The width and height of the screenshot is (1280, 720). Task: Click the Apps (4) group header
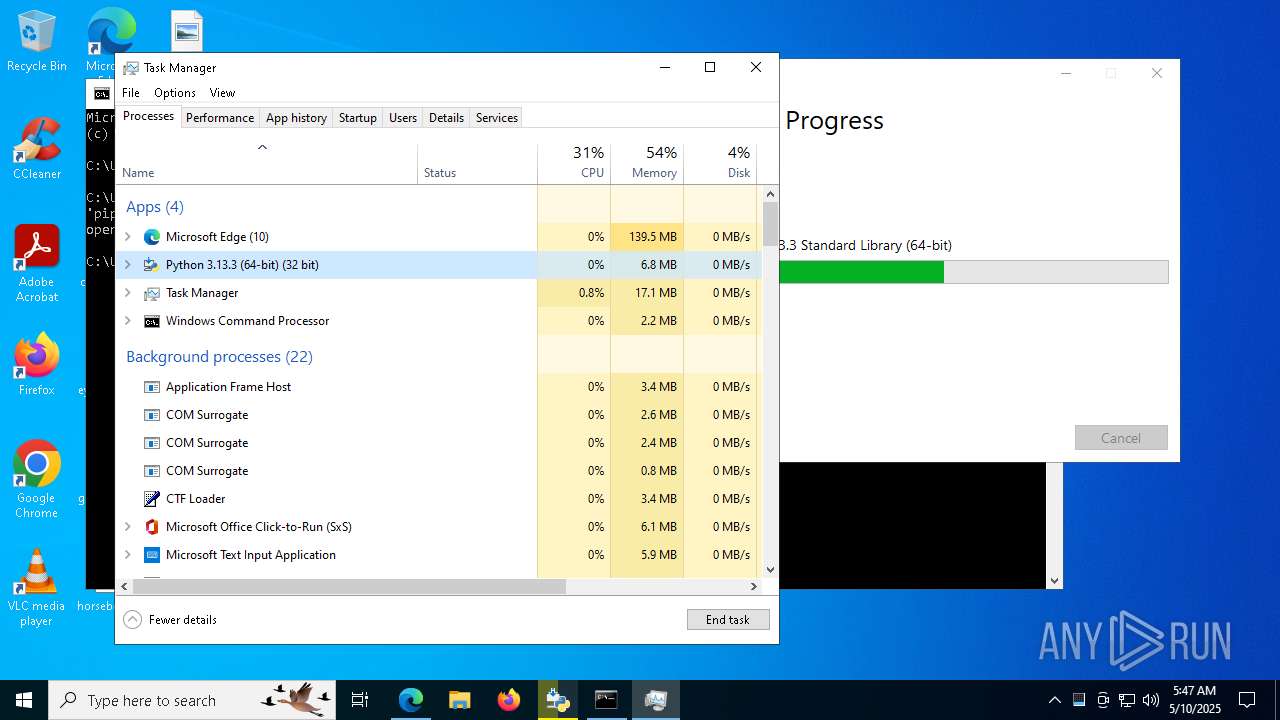(155, 207)
